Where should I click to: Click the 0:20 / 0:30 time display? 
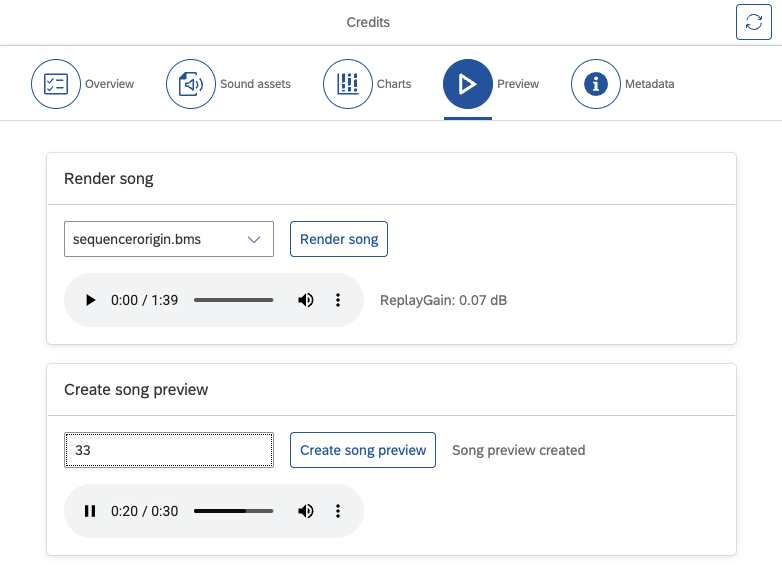point(145,511)
